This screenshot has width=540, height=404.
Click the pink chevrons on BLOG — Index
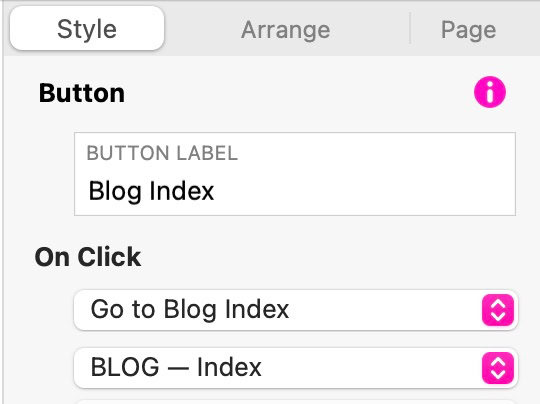coord(498,368)
